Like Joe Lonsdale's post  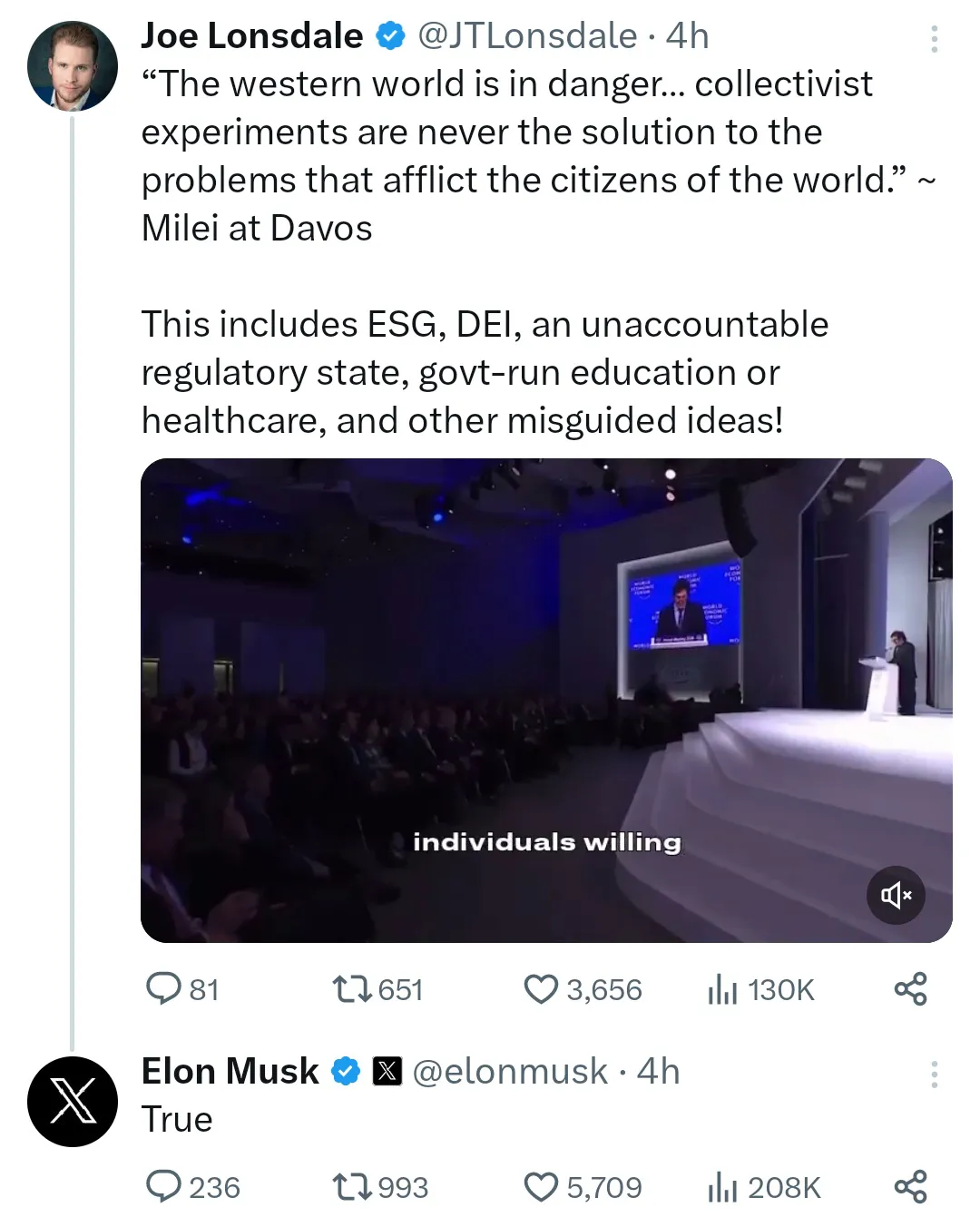(541, 988)
